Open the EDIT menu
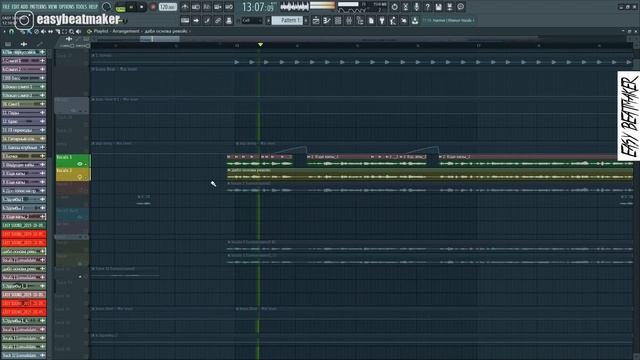Image resolution: width=640 pixels, height=360 pixels. (15, 7)
